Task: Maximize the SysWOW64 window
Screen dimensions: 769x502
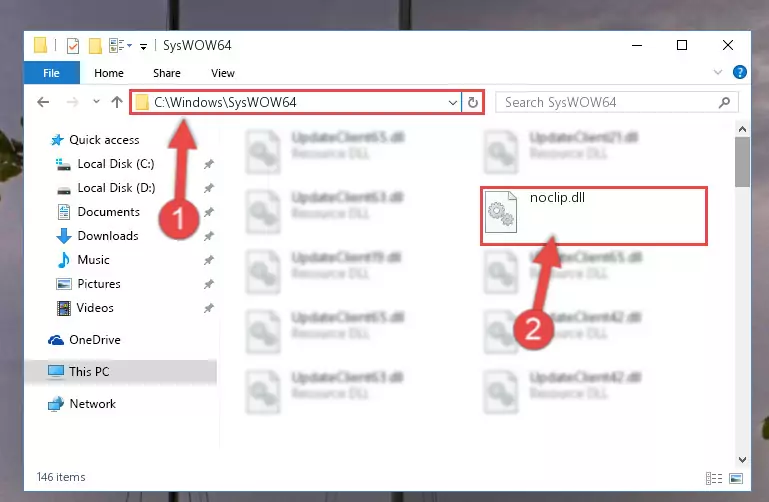Action: coord(682,45)
